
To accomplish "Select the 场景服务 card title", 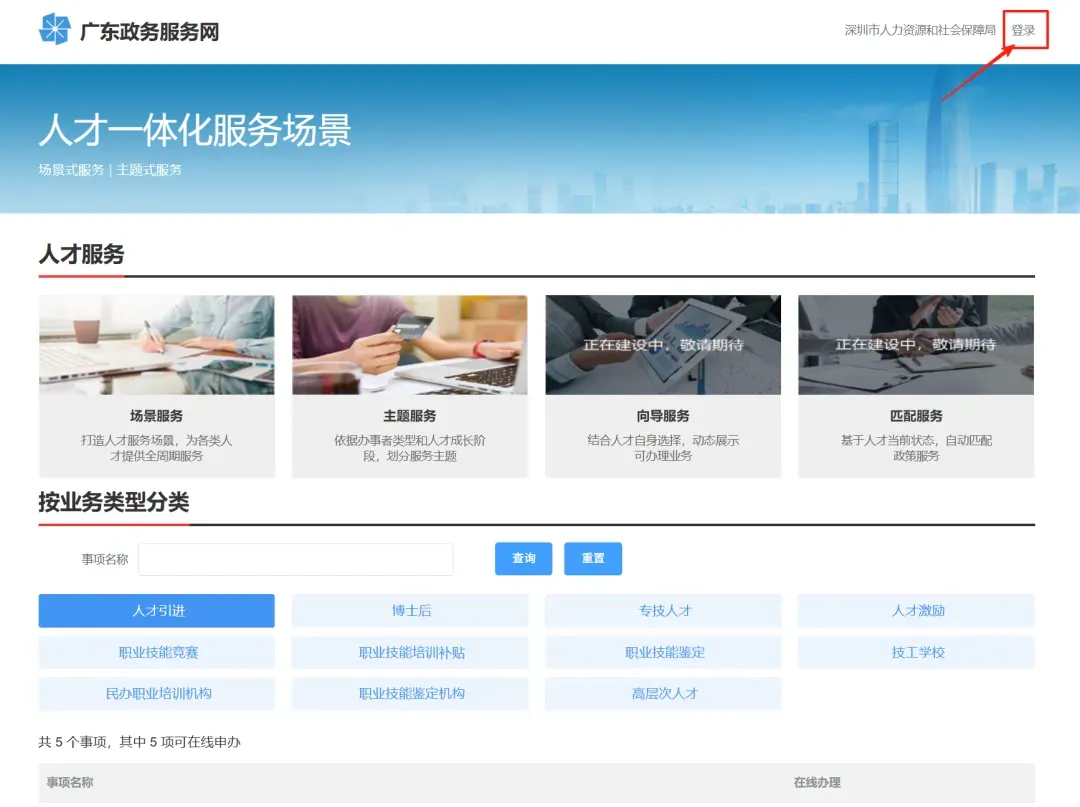I will coord(156,416).
